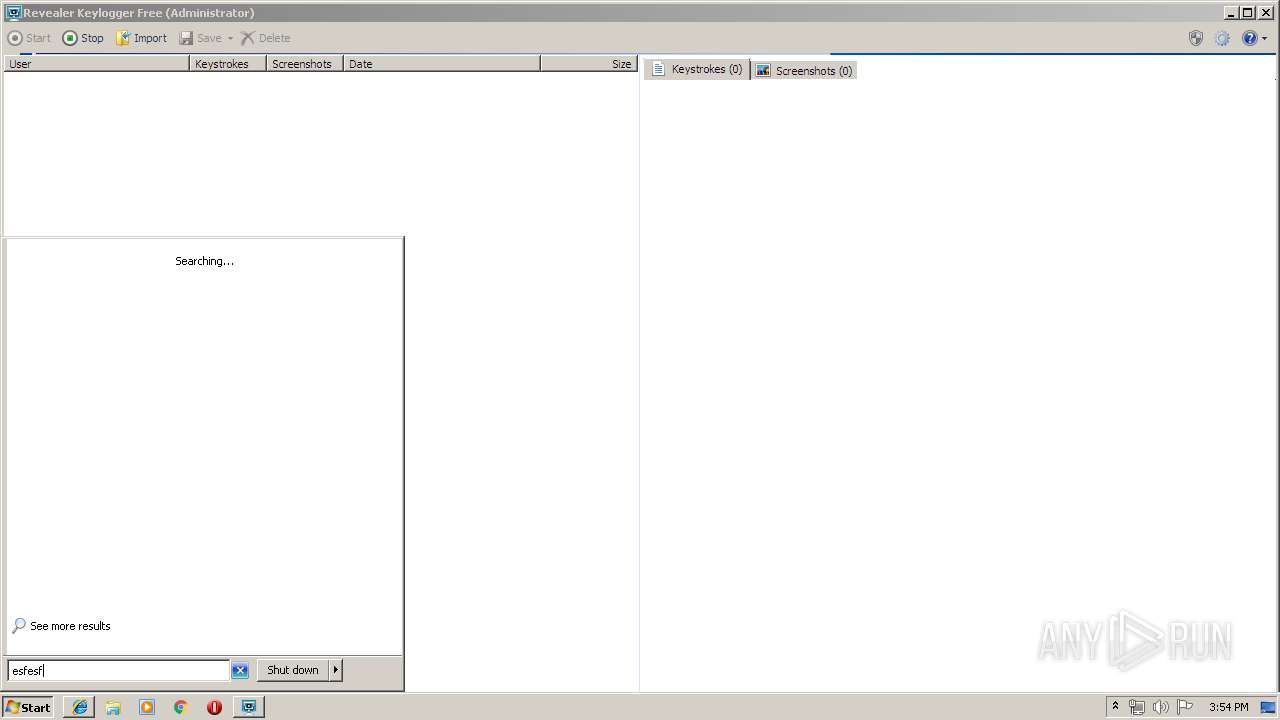Open Windows Media Player from taskbar

[147, 707]
